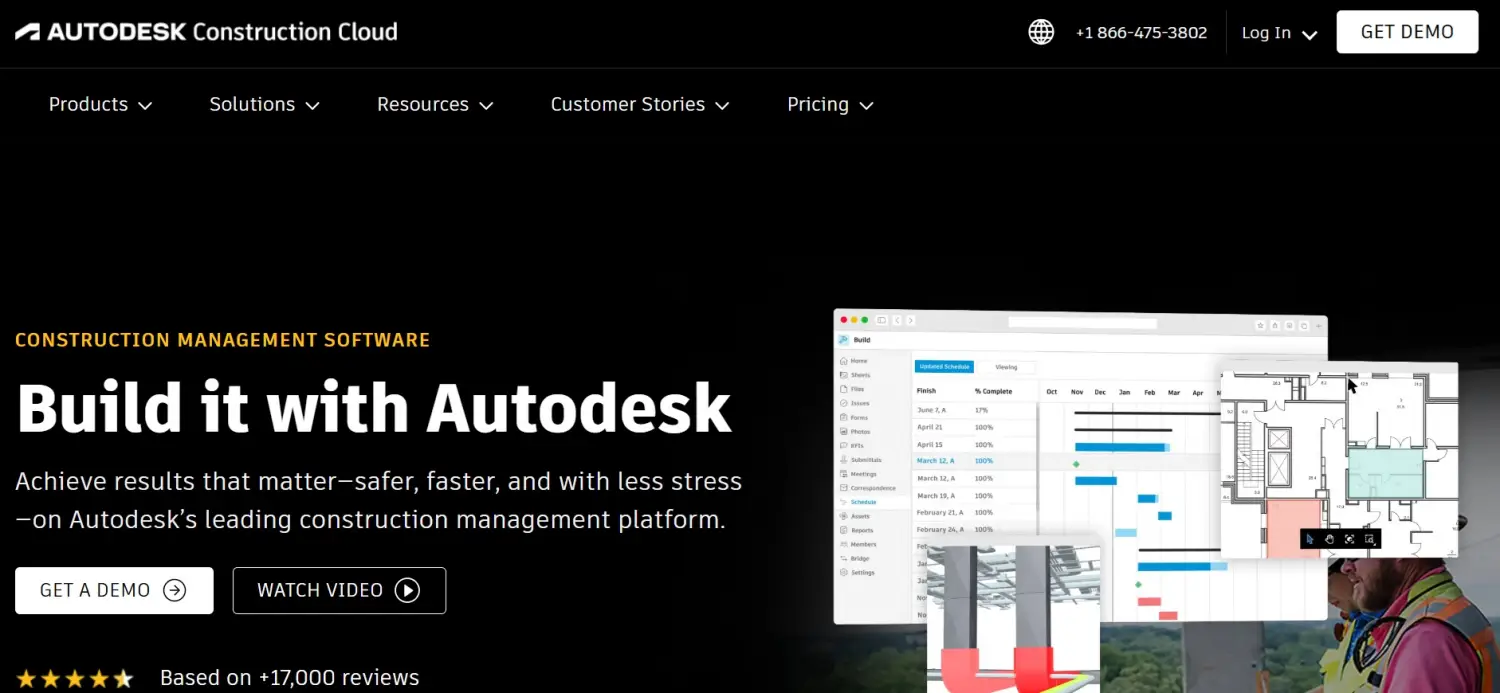Open the Products menu
1500x693 pixels.
(100, 104)
